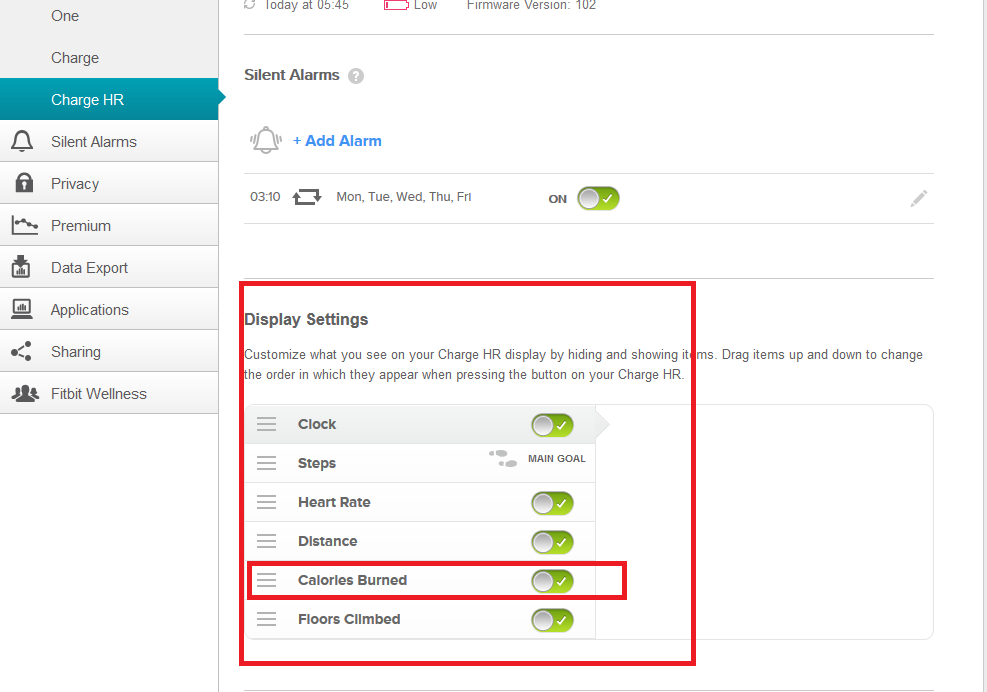Select the Distance display item
The image size is (987, 692).
click(x=420, y=542)
